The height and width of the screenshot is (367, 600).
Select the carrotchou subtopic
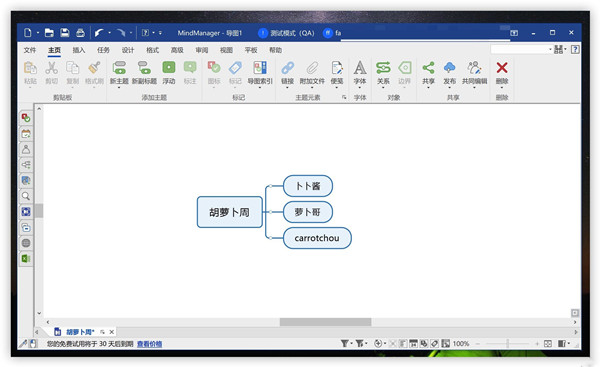[317, 238]
